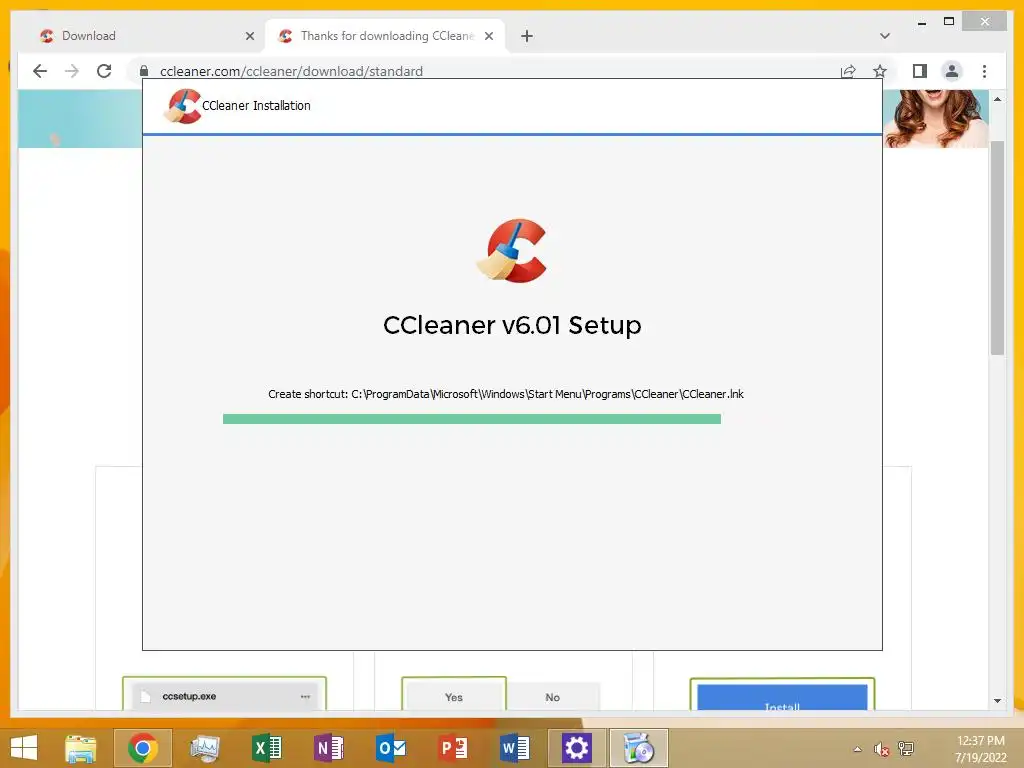View site security lock info
Viewport: 1024px width, 768px height.
point(144,71)
